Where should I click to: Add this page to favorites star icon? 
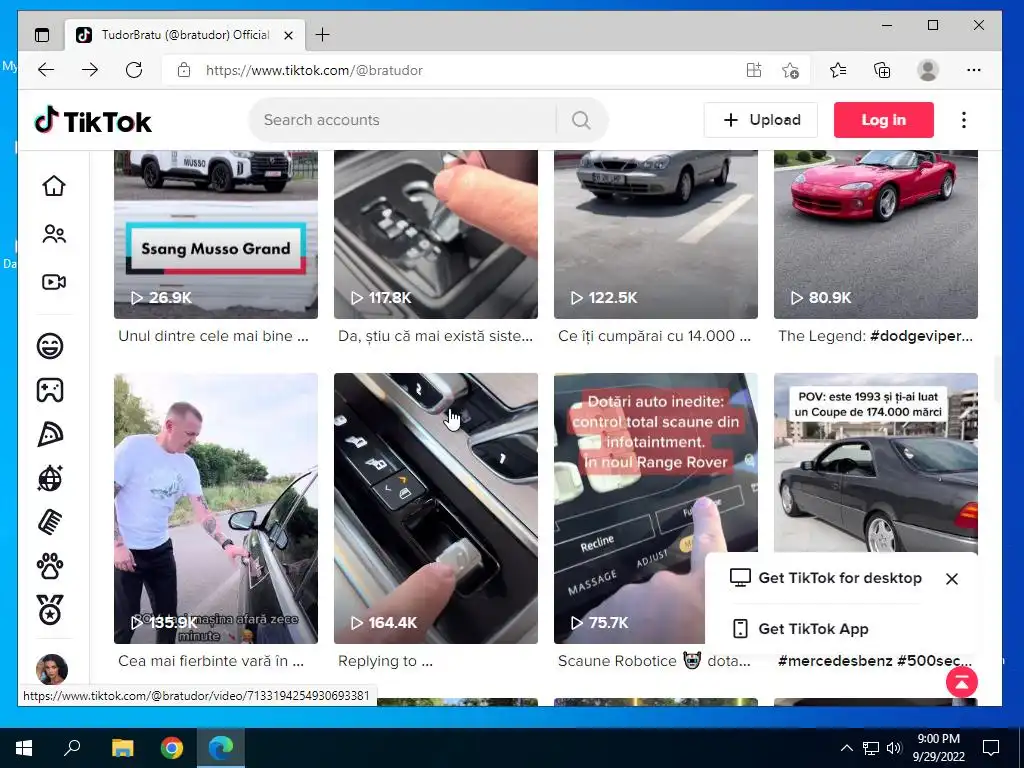790,70
